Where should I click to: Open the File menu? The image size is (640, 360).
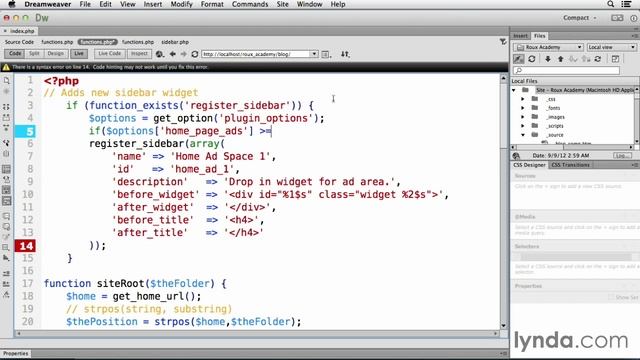[85, 4]
